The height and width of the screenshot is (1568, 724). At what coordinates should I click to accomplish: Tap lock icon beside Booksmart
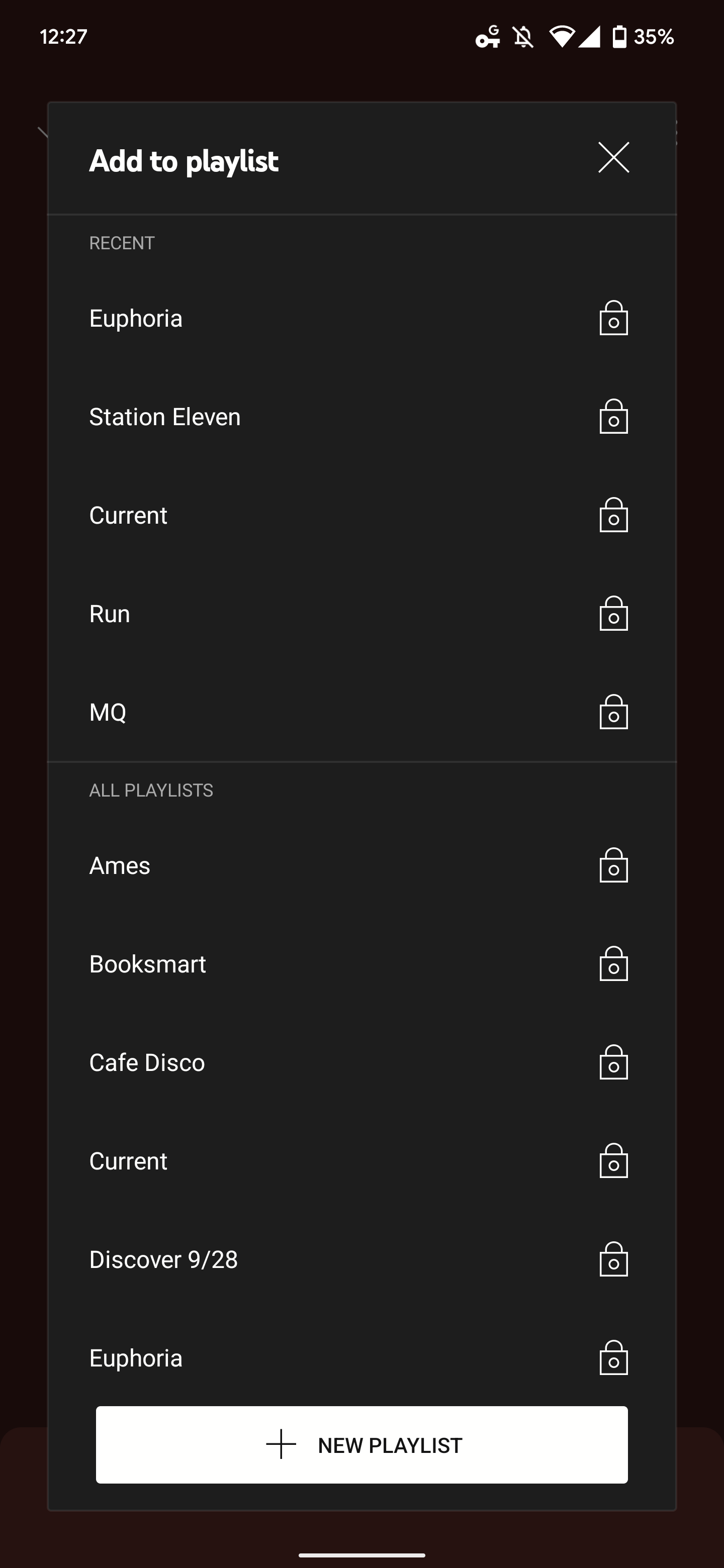tap(613, 964)
